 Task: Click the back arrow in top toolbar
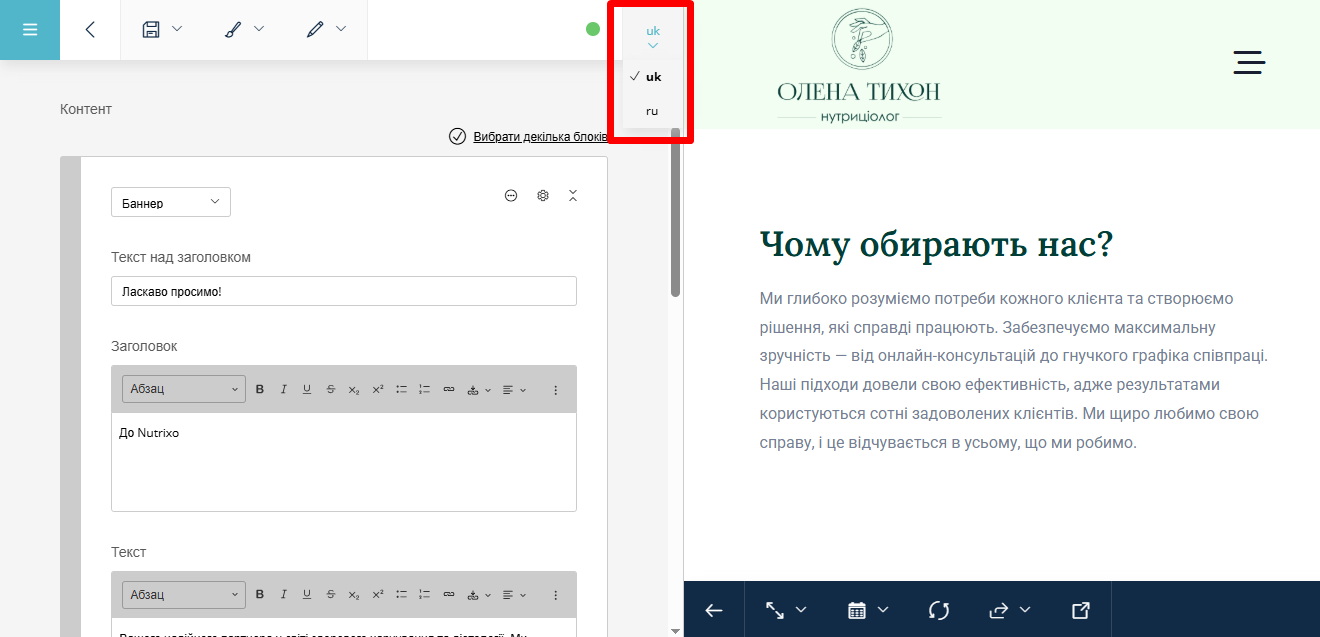tap(90, 30)
